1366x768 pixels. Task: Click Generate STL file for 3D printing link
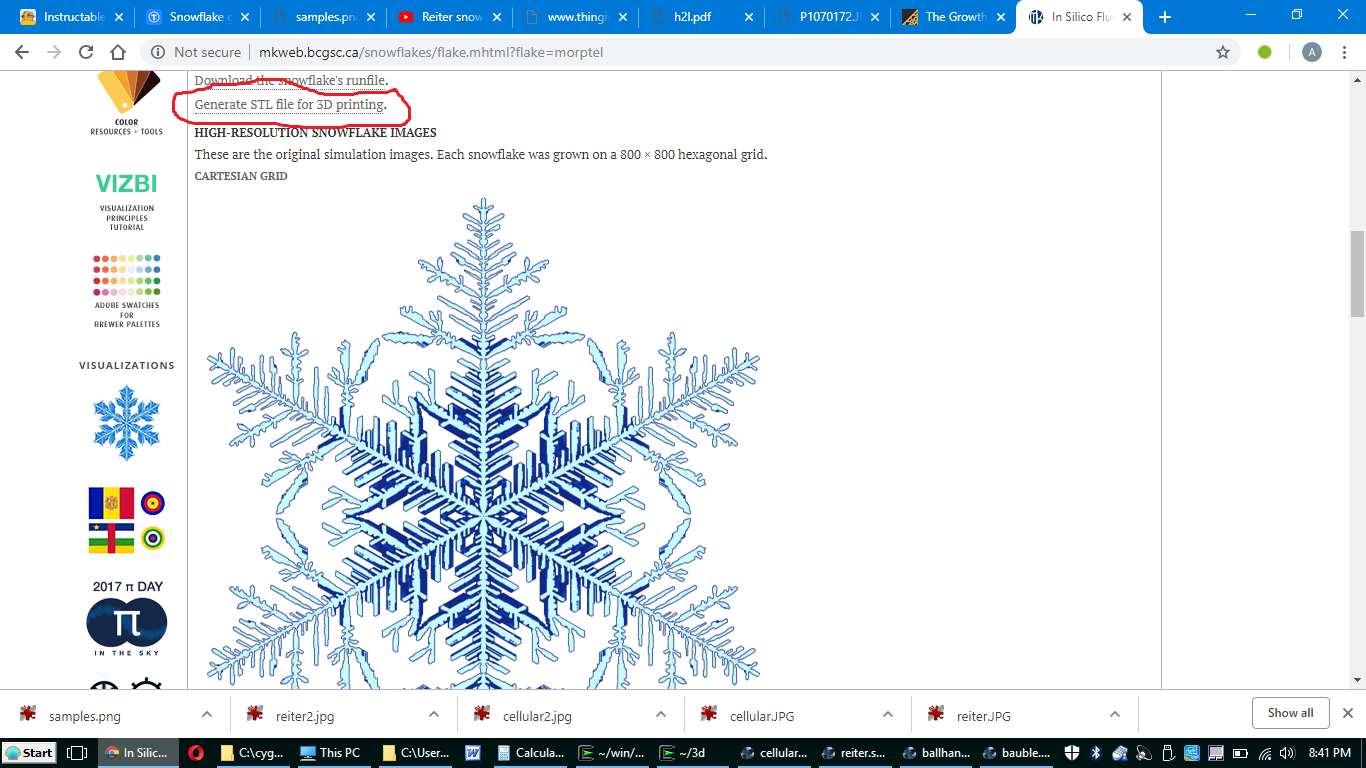[289, 104]
